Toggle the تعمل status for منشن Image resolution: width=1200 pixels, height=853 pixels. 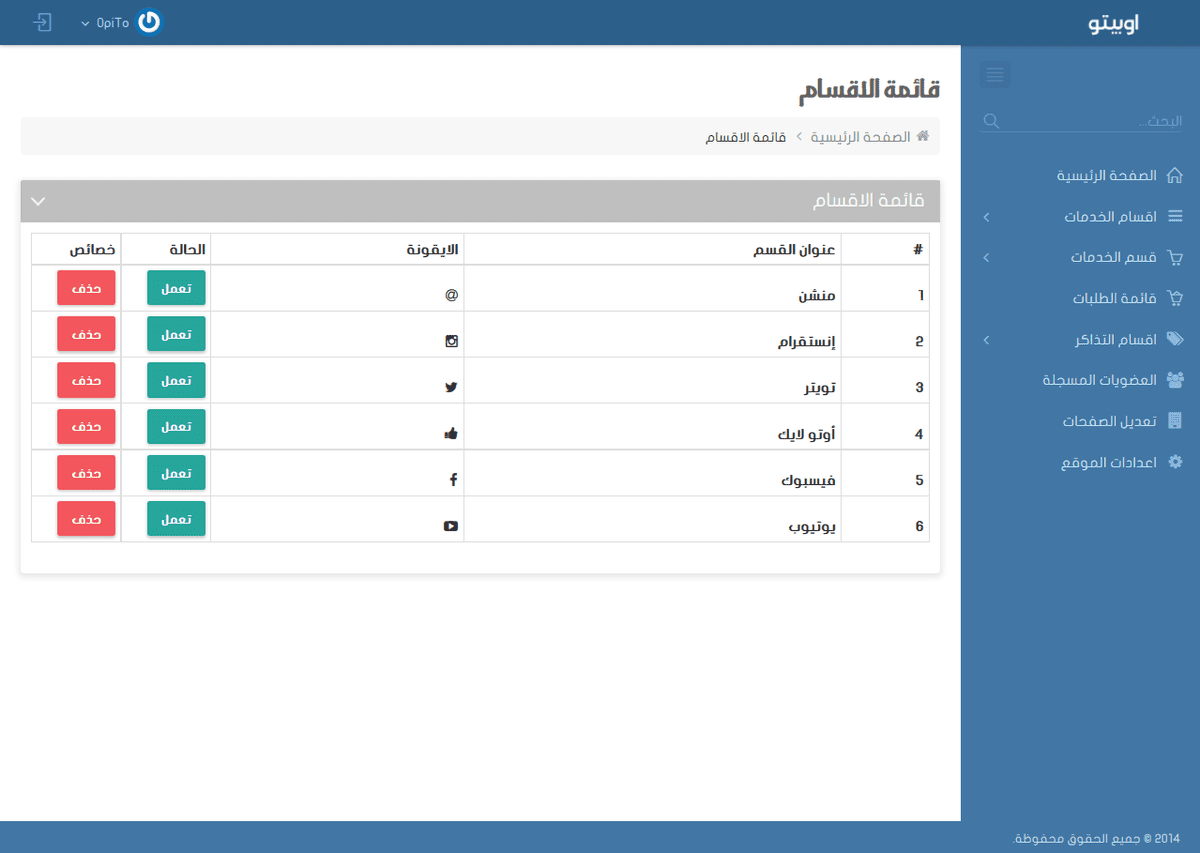pyautogui.click(x=176, y=288)
